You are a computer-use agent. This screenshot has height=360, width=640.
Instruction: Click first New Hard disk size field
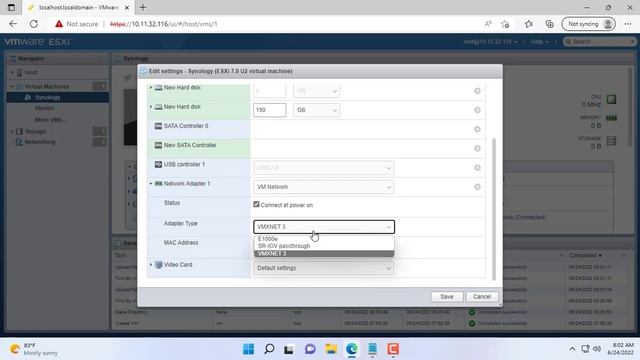269,91
